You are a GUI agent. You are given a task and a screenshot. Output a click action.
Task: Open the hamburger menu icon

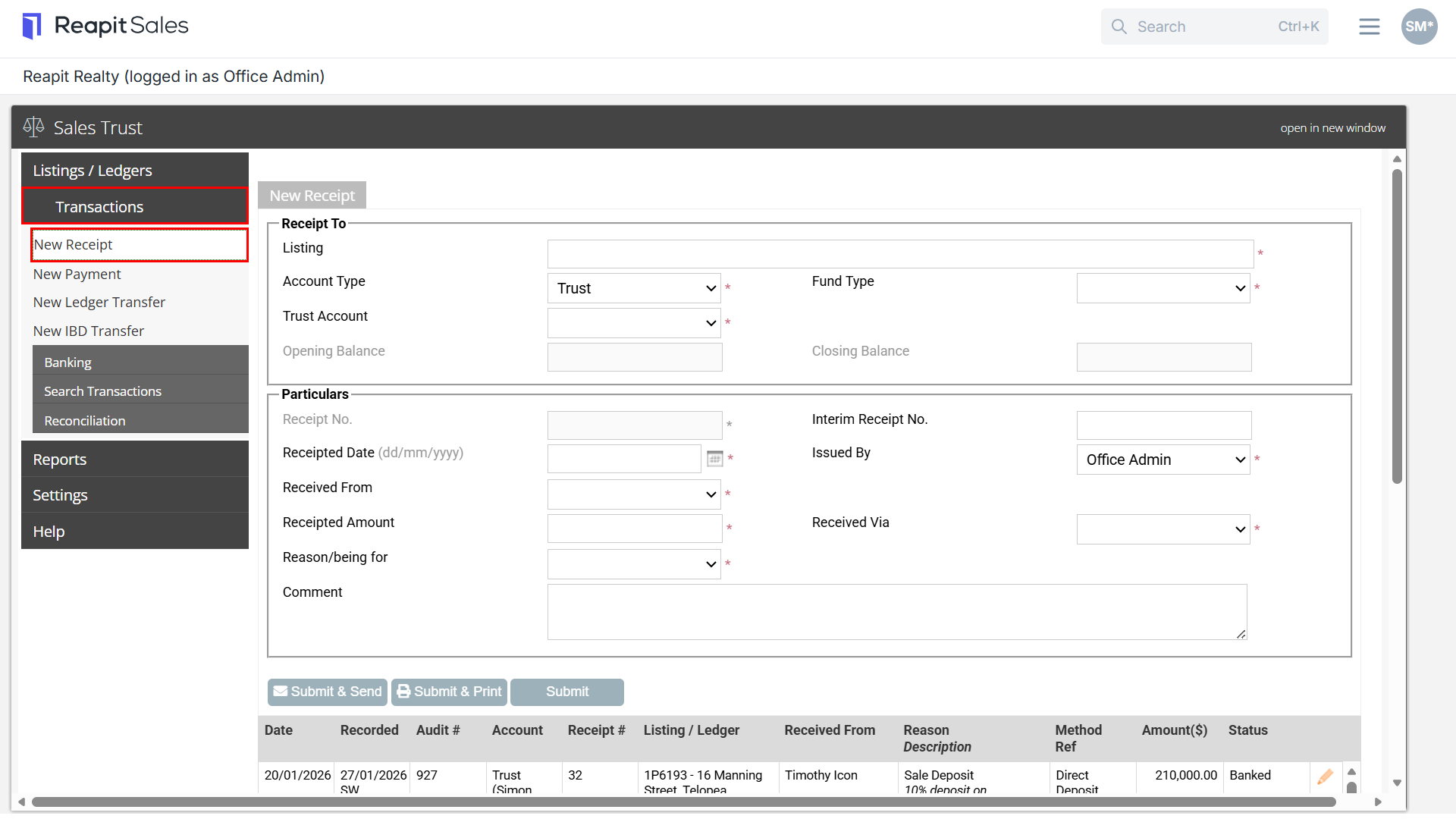(1369, 27)
